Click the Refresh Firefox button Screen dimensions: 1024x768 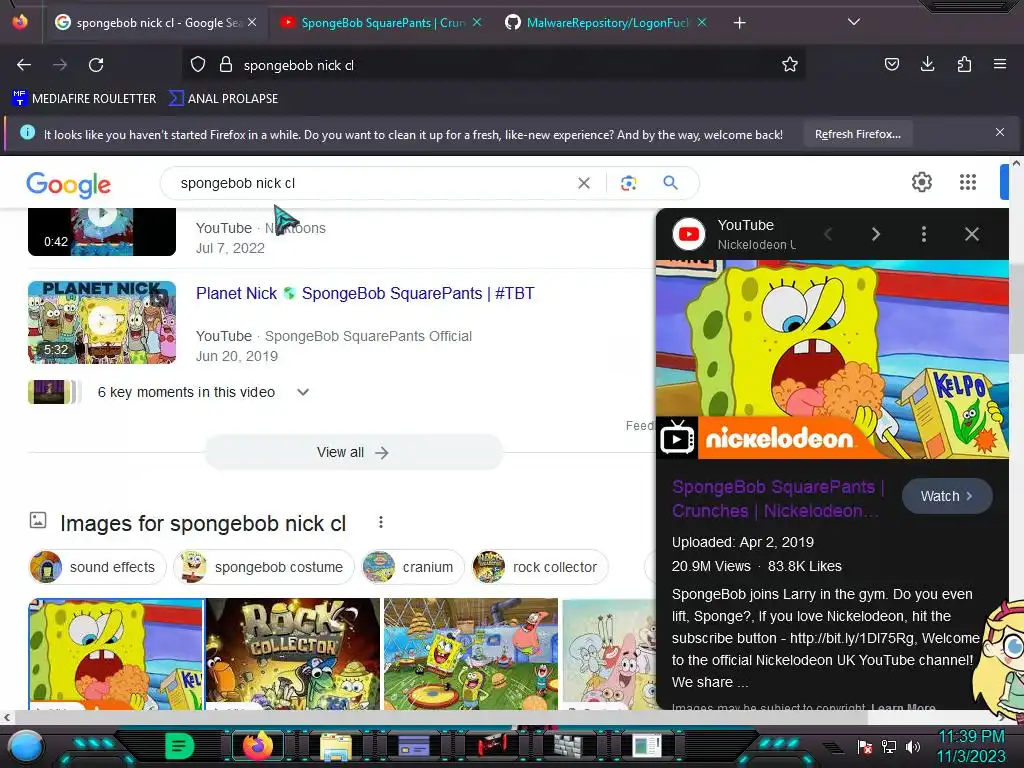[857, 134]
